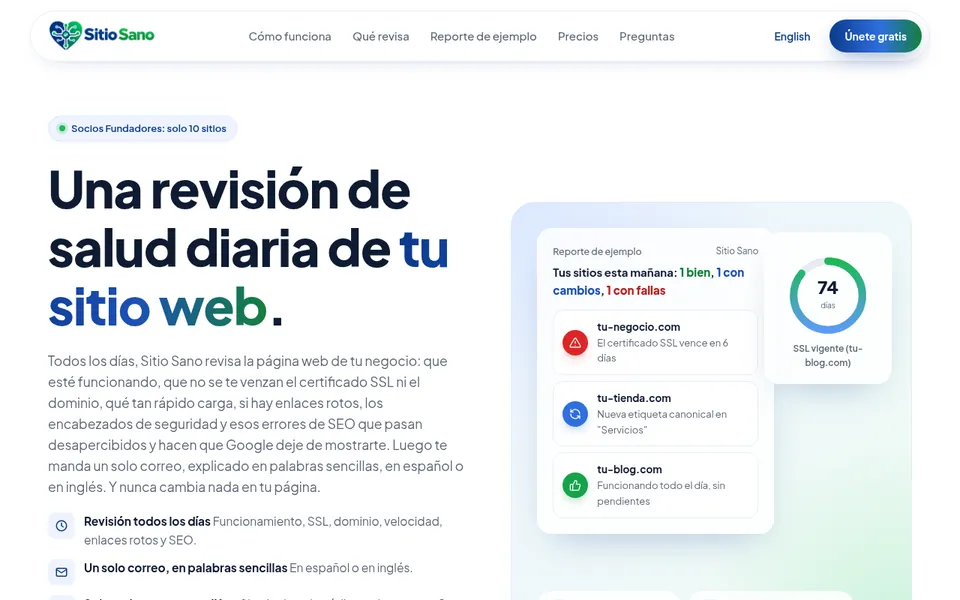Open the tu-blog.com report card
The image size is (960, 600).
[655, 485]
